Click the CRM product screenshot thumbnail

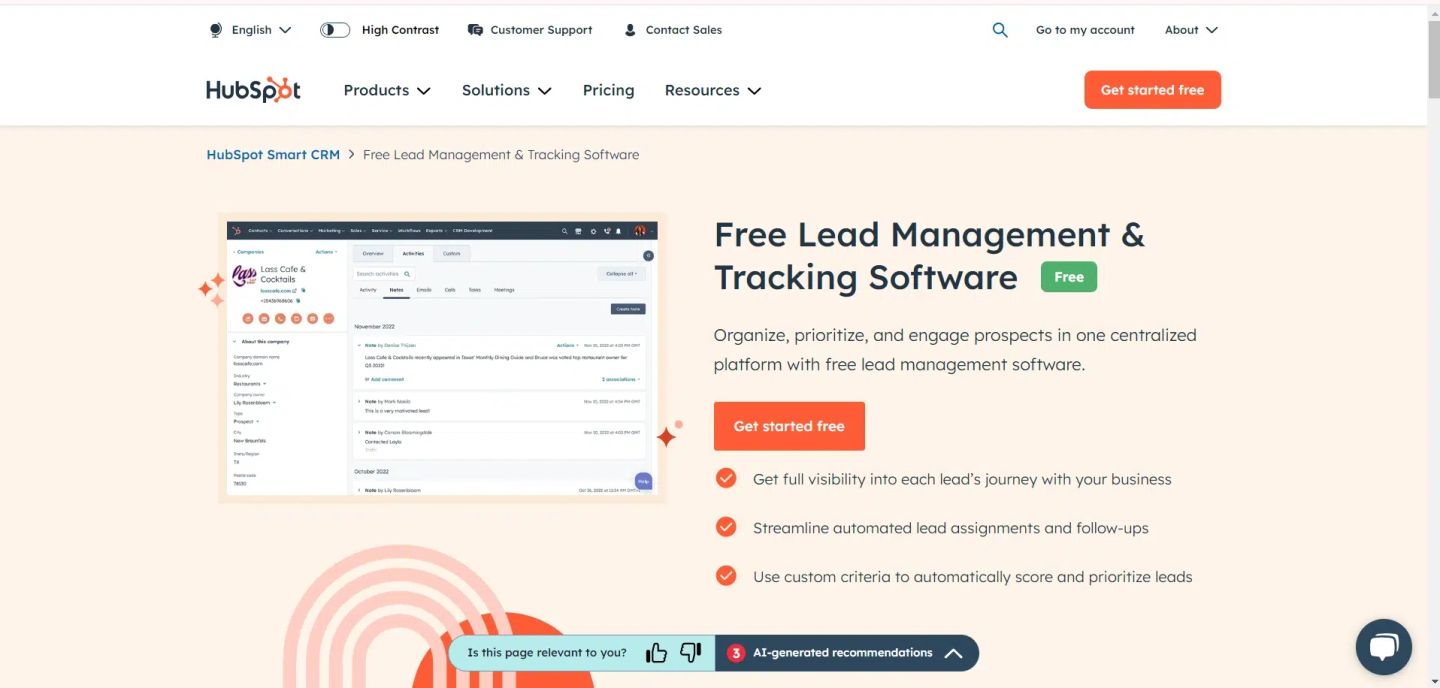pos(442,357)
